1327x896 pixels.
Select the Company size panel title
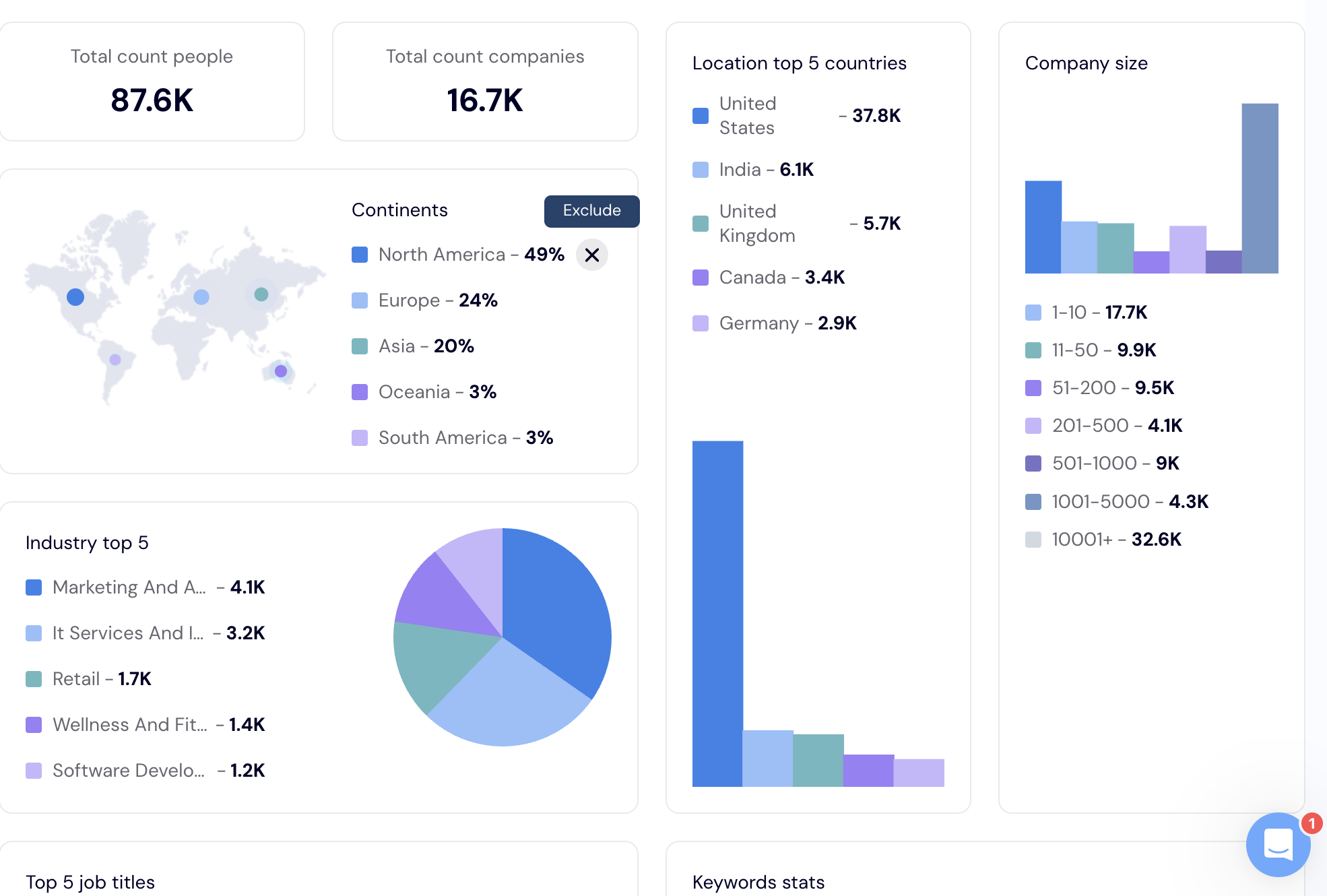pyautogui.click(x=1087, y=63)
